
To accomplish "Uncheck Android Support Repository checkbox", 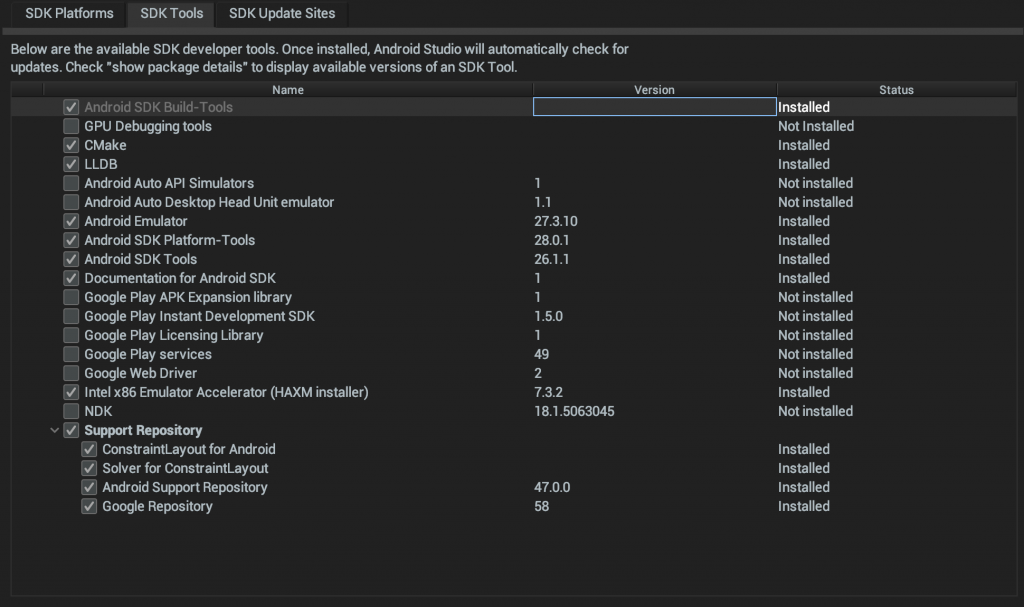I will (89, 487).
